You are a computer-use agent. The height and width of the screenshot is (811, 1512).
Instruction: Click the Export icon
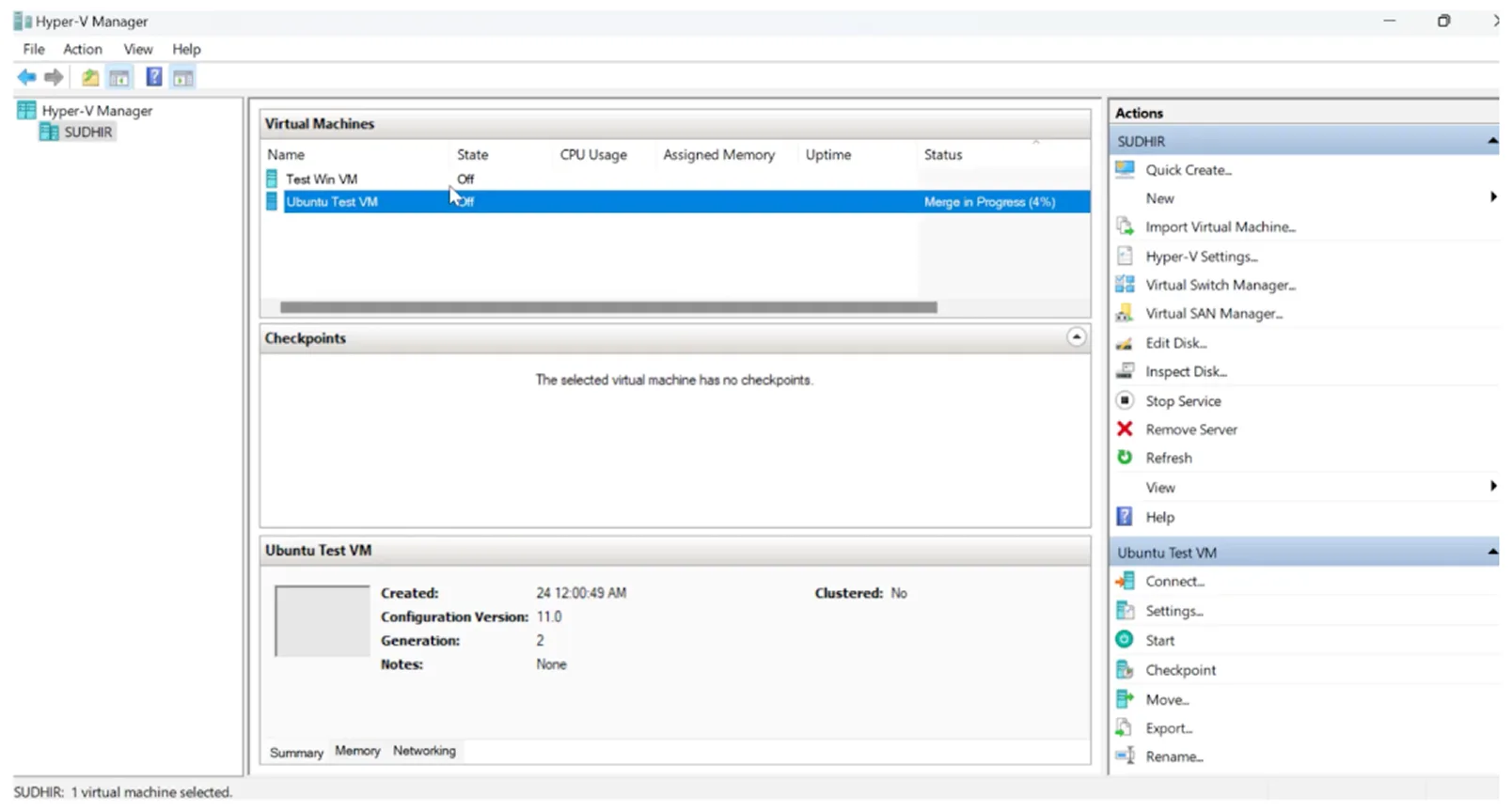point(1125,727)
